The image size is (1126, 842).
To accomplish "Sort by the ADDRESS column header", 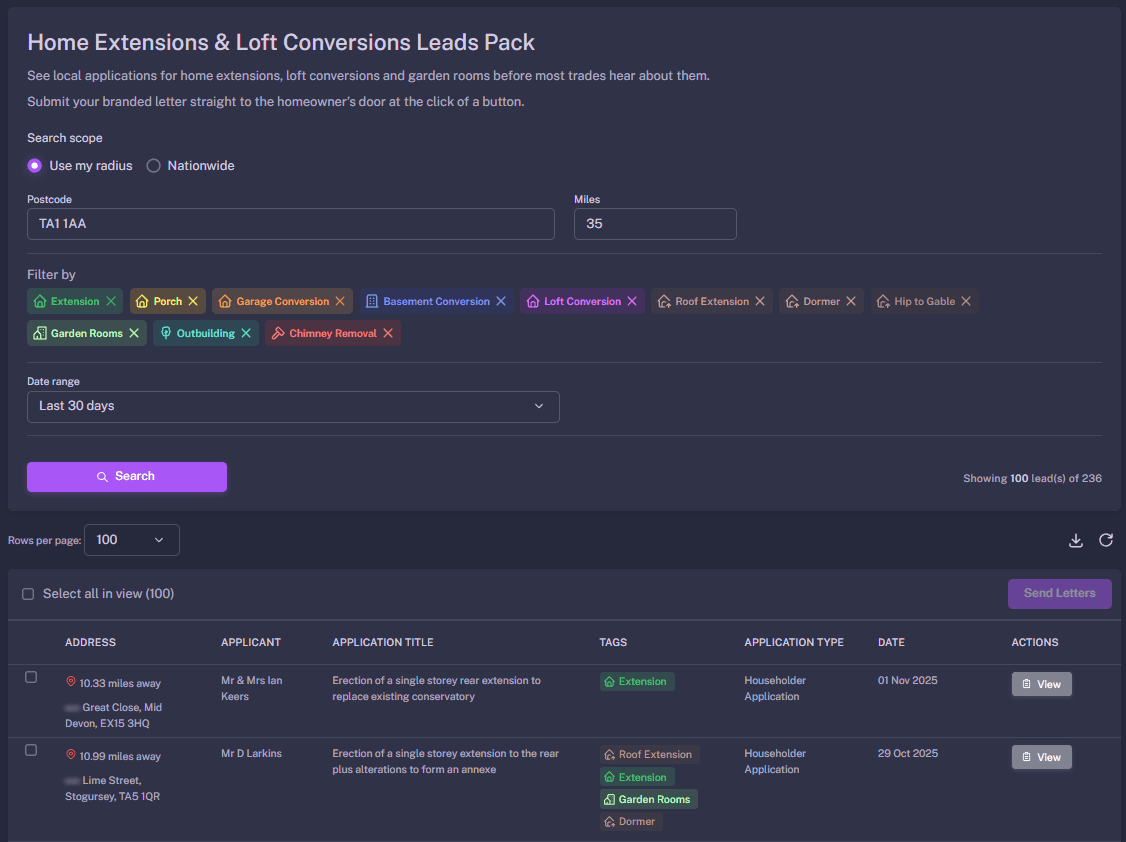I will pos(90,642).
